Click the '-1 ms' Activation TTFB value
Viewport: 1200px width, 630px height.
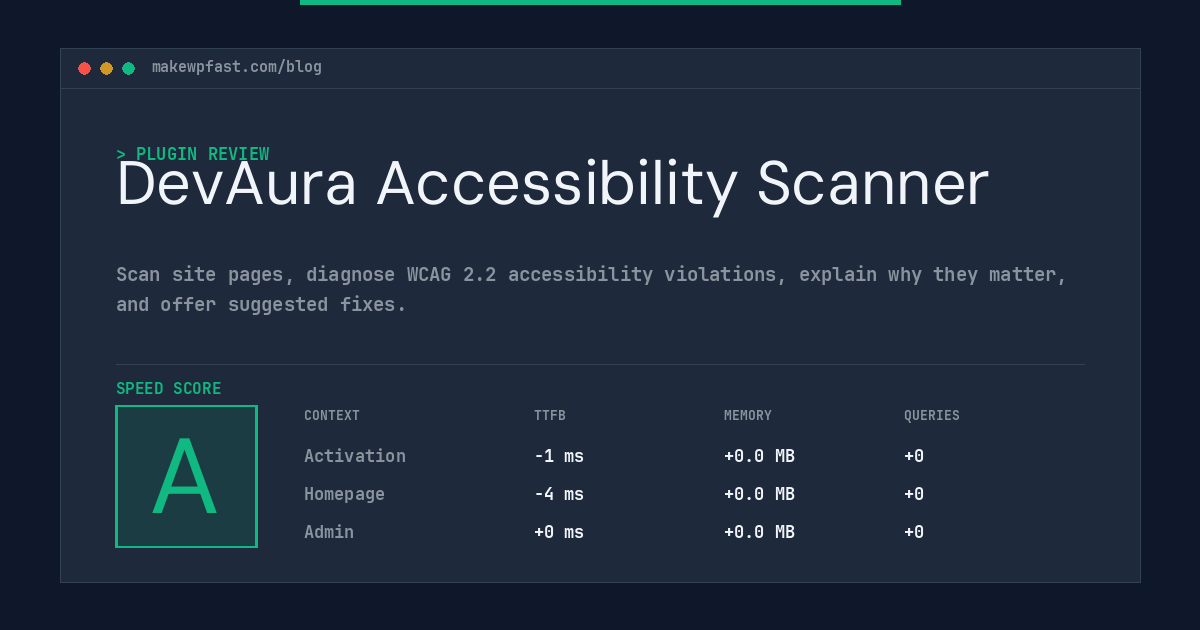tap(559, 456)
